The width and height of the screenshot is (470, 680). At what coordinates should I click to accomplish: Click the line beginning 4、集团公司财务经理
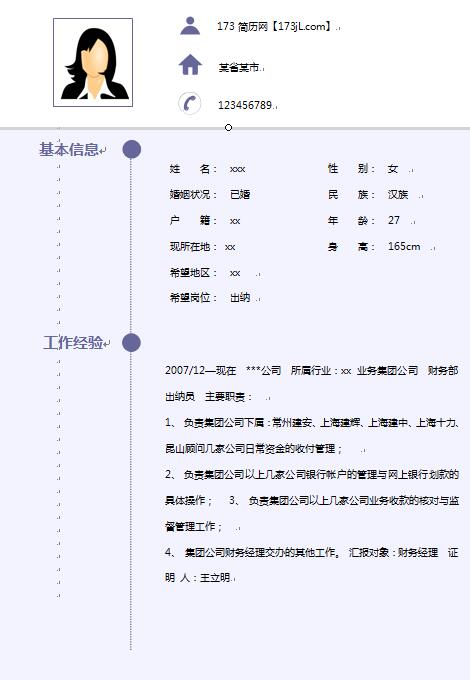pyautogui.click(x=312, y=552)
